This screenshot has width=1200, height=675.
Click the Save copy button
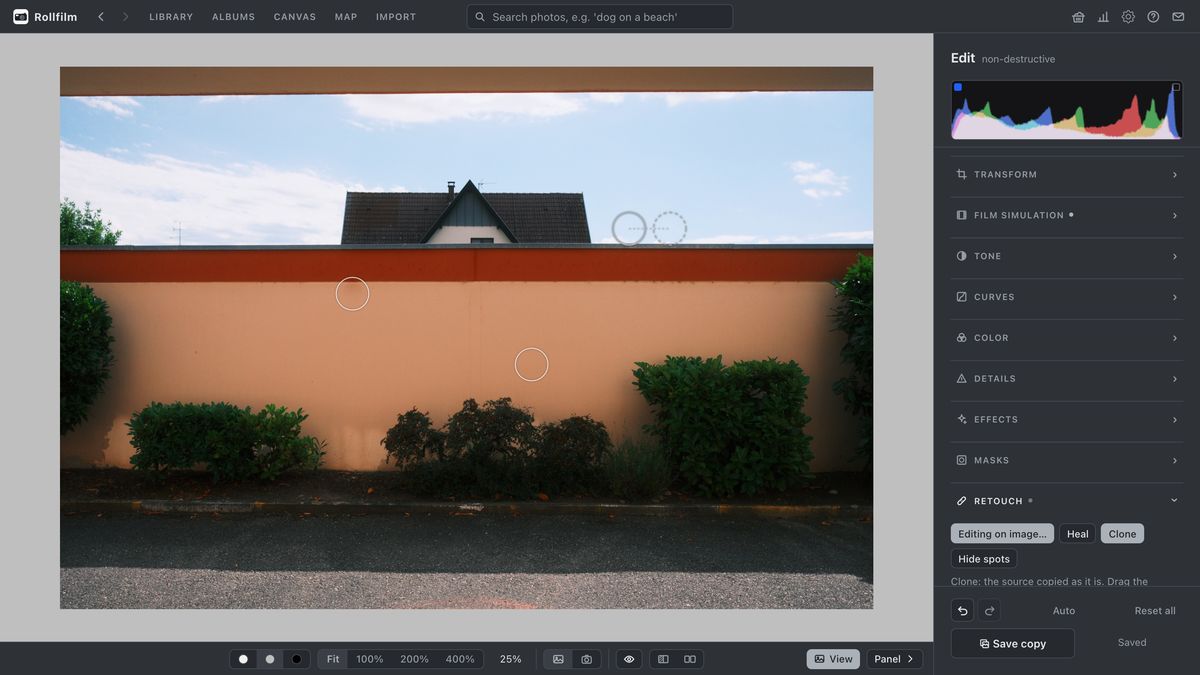point(1012,643)
